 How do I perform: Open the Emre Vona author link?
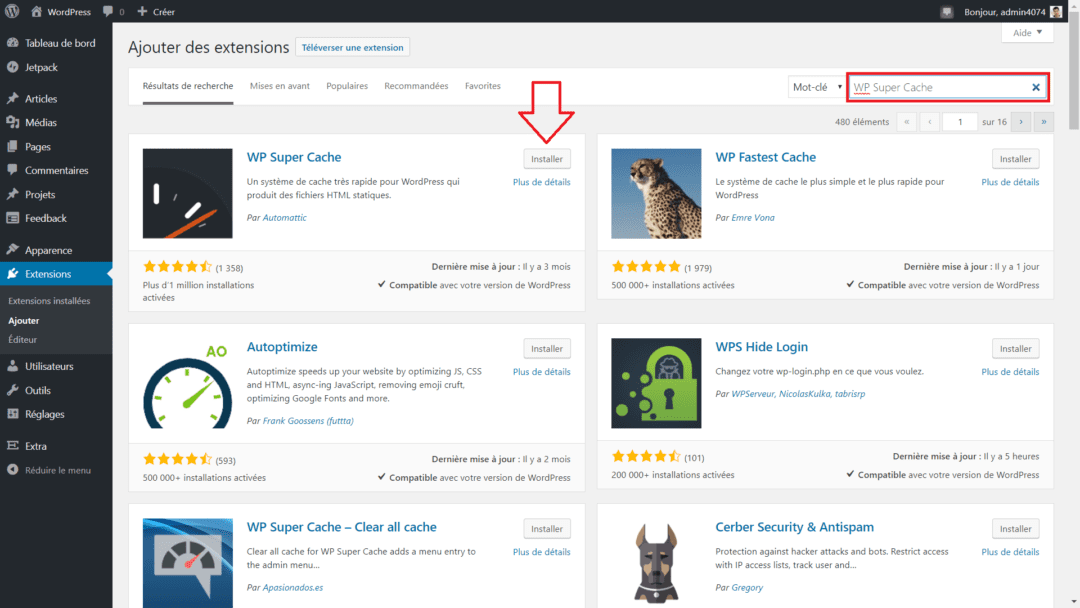coord(753,218)
